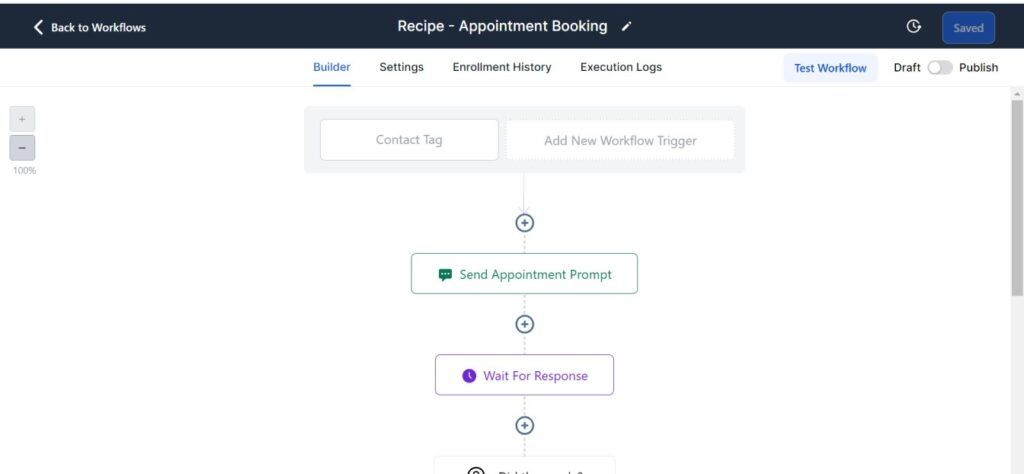This screenshot has width=1024, height=474.
Task: Open the Enrollment History tab
Action: 501,67
